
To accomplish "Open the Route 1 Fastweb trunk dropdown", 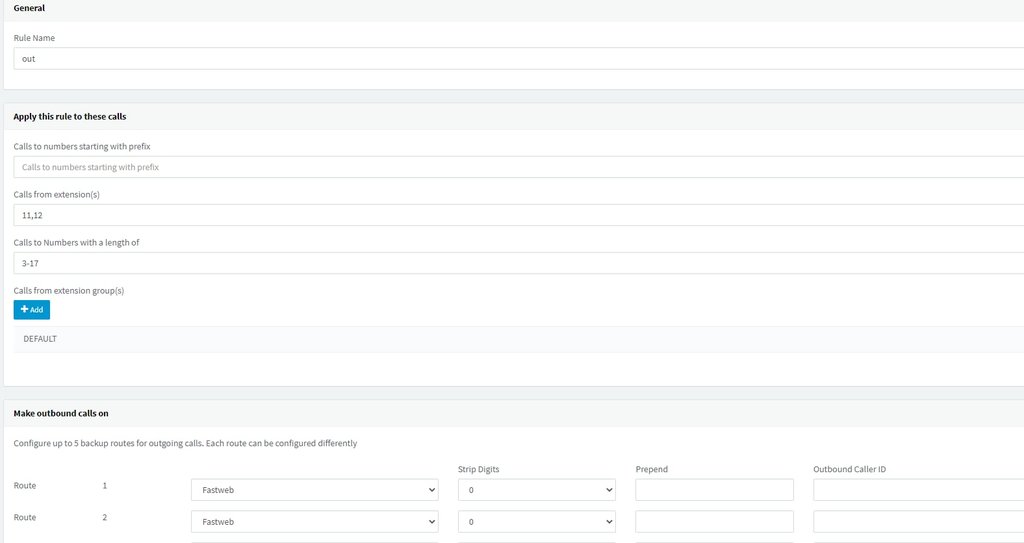I will click(x=314, y=490).
